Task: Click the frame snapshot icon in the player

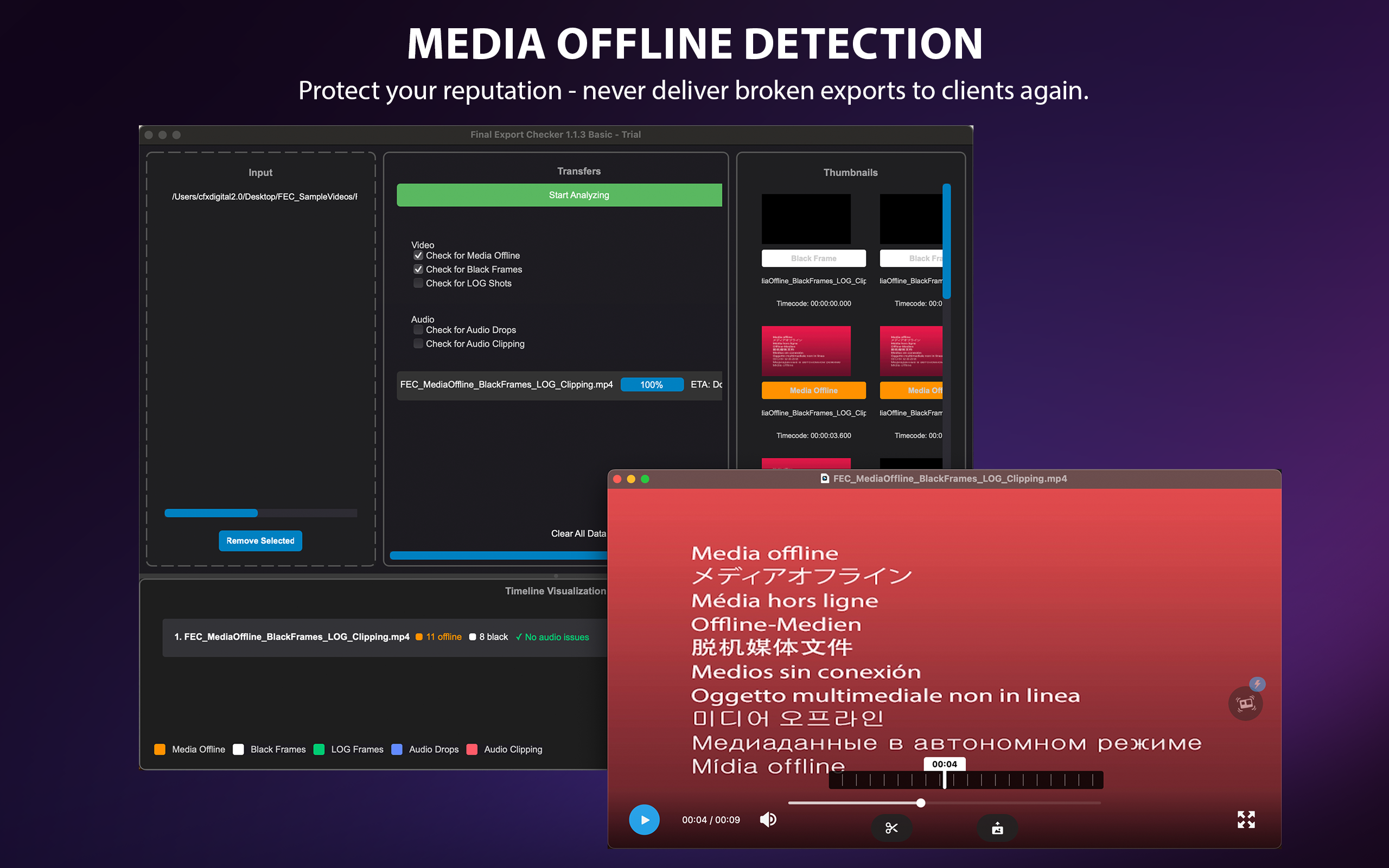Action: pyautogui.click(x=997, y=828)
